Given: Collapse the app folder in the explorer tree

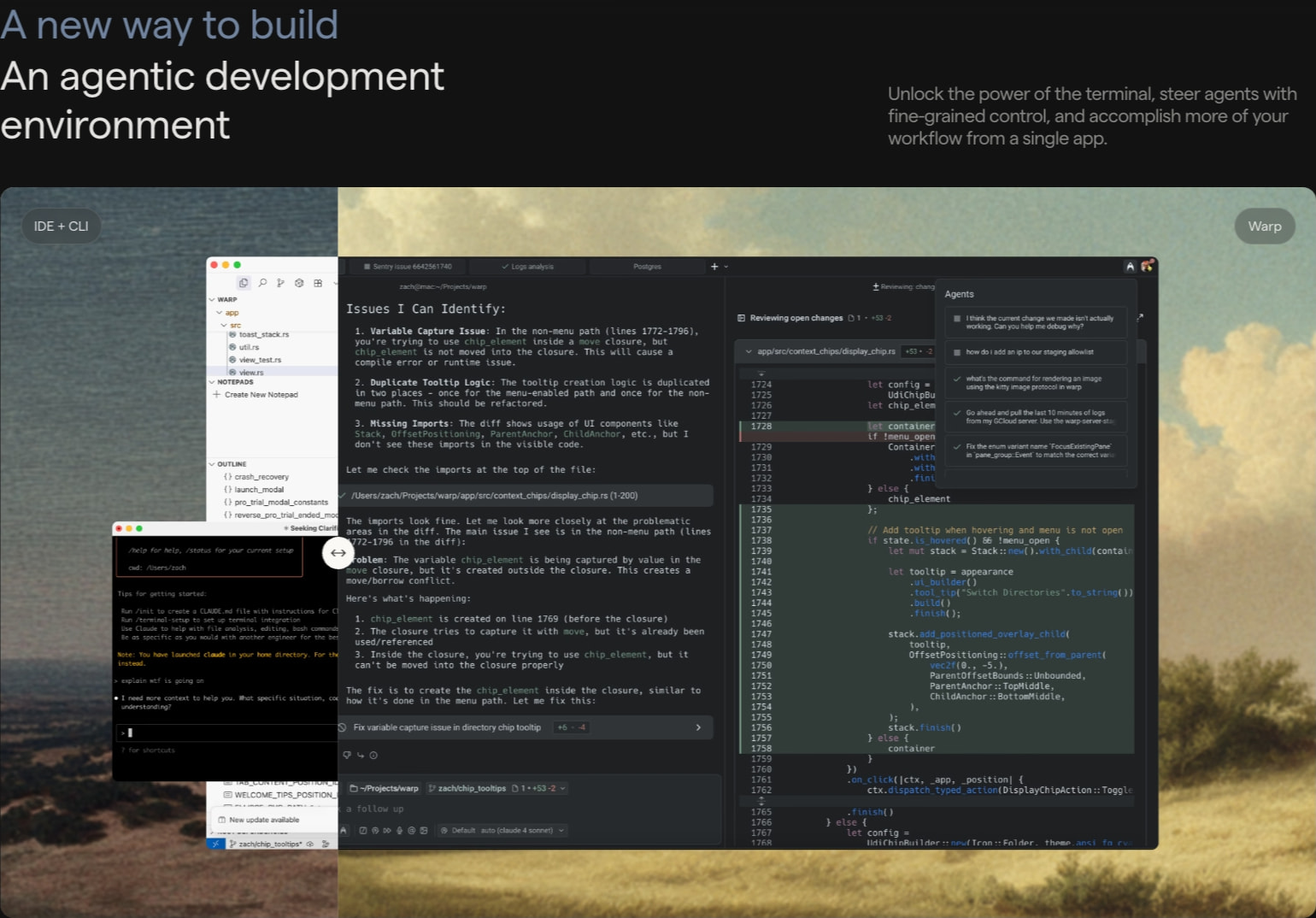Looking at the screenshot, I should (x=220, y=313).
